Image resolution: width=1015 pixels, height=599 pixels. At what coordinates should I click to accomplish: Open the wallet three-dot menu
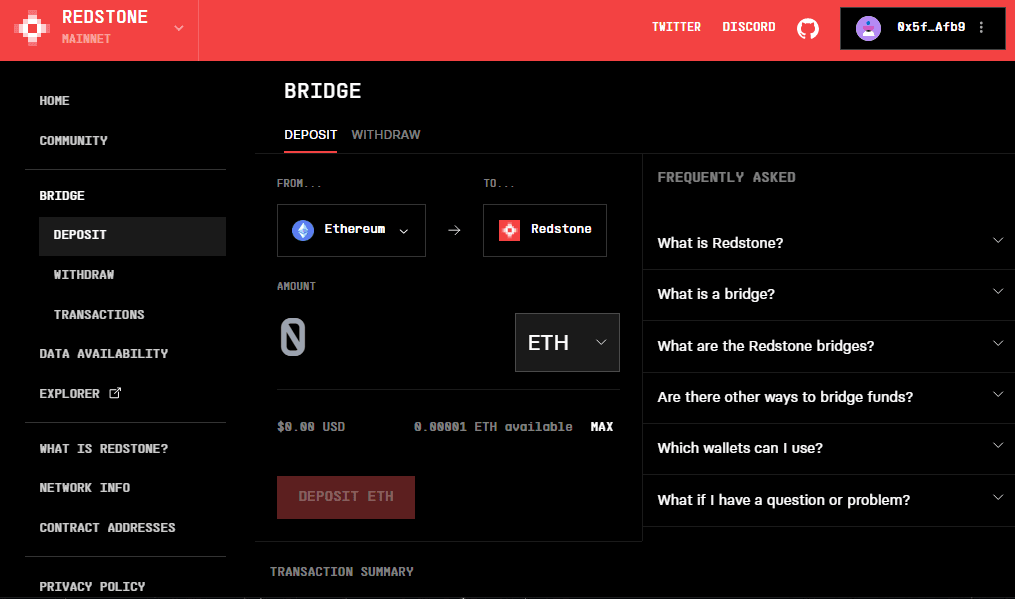pyautogui.click(x=981, y=27)
